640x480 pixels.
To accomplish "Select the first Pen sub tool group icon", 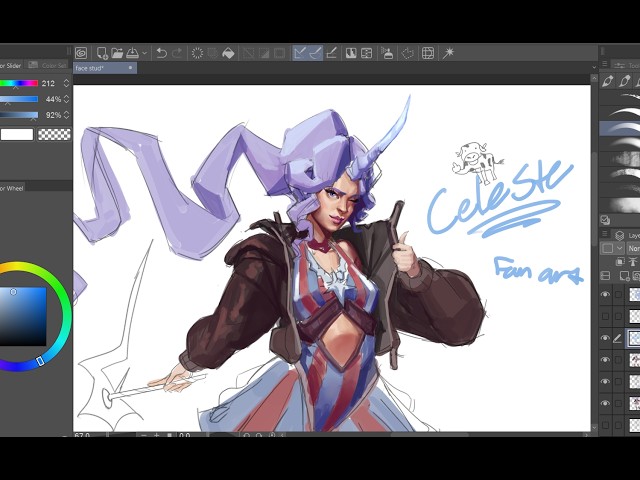I will coord(607,81).
